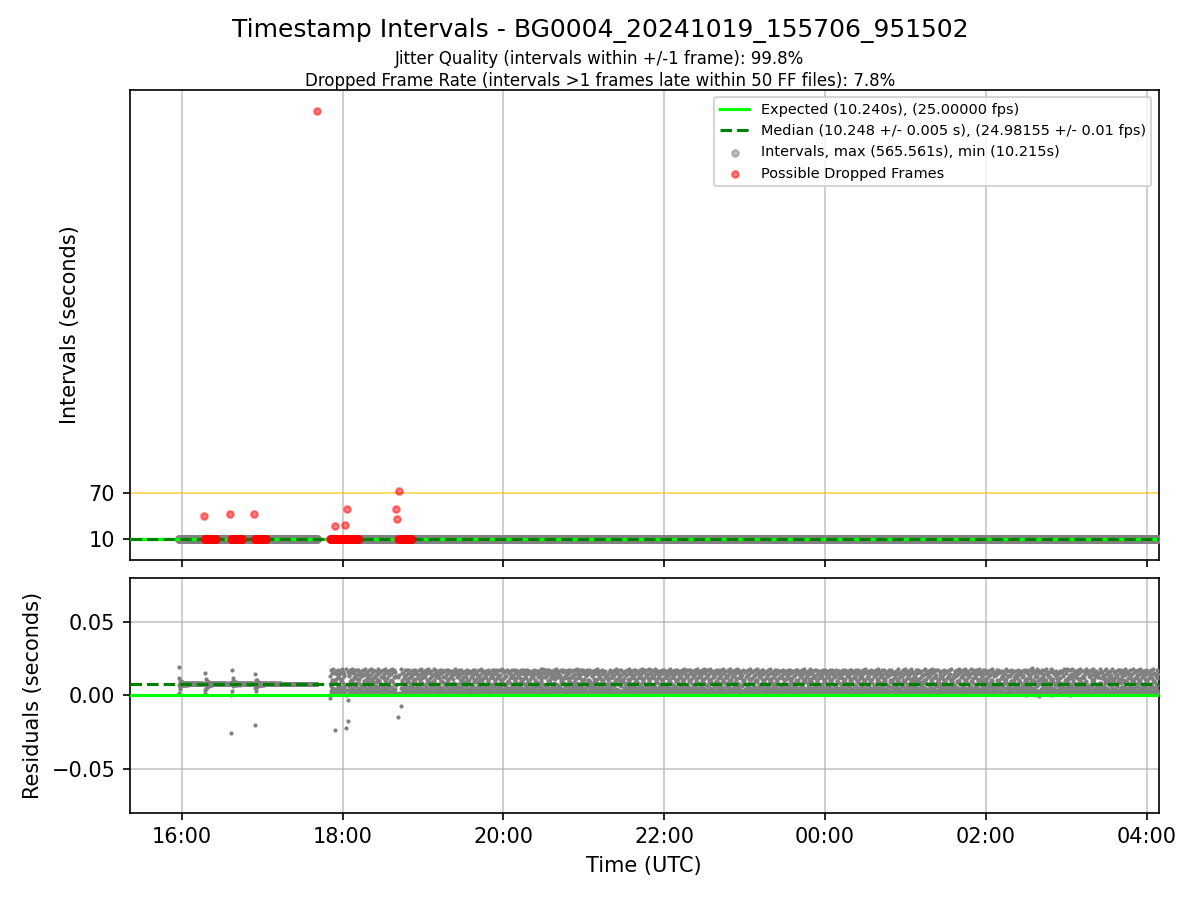Click the "22:00" time tick label
This screenshot has width=1200, height=900.
[664, 834]
